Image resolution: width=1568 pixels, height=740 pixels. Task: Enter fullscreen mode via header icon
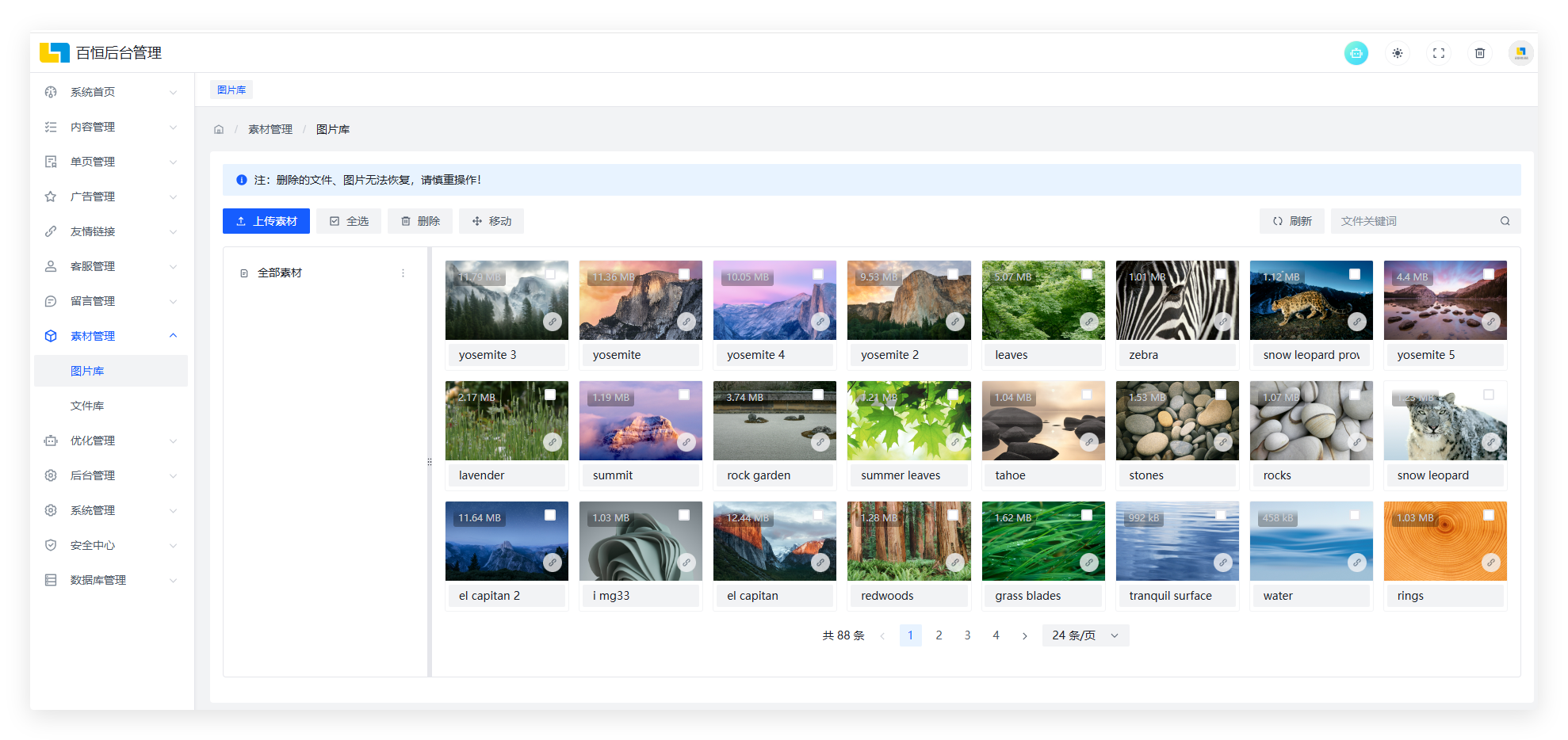(1438, 53)
